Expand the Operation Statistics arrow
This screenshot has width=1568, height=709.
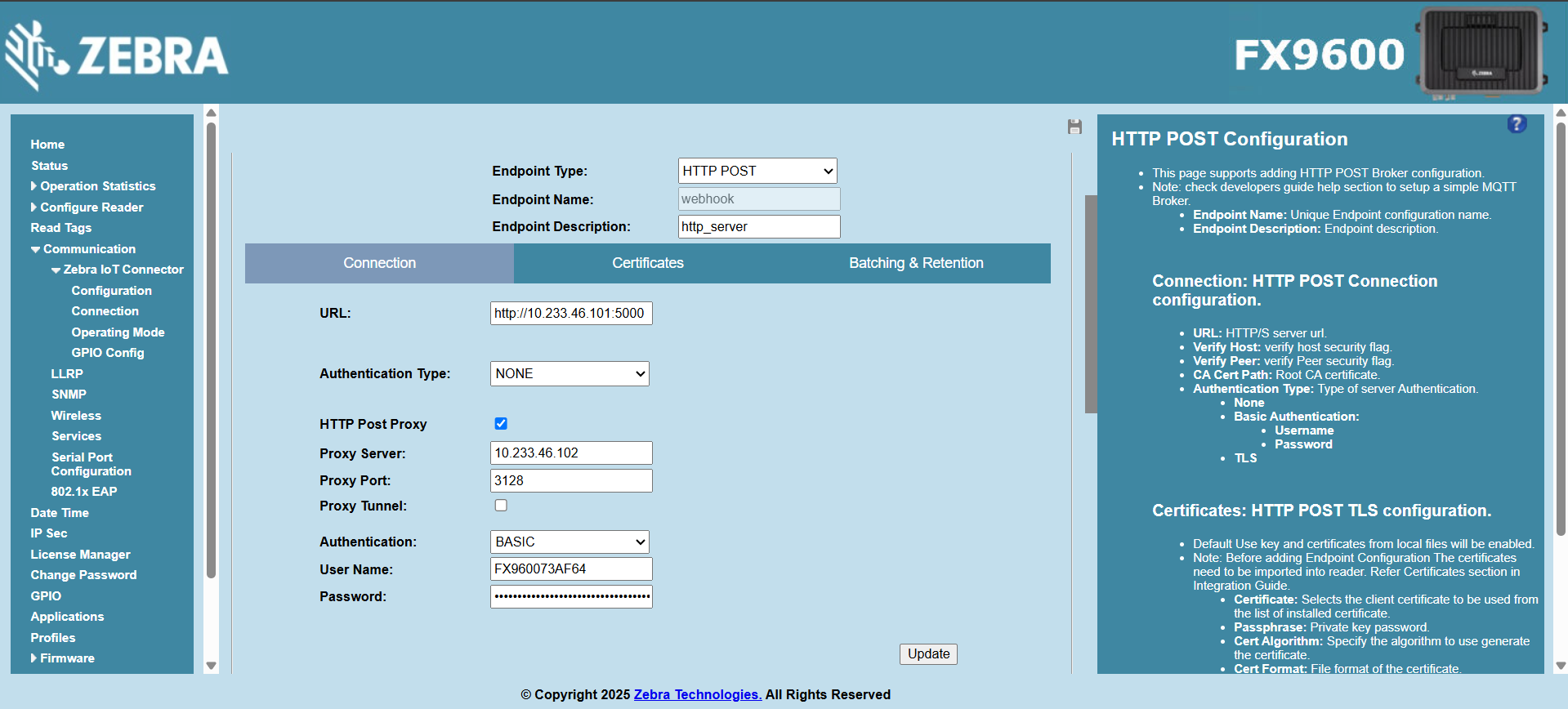point(34,186)
